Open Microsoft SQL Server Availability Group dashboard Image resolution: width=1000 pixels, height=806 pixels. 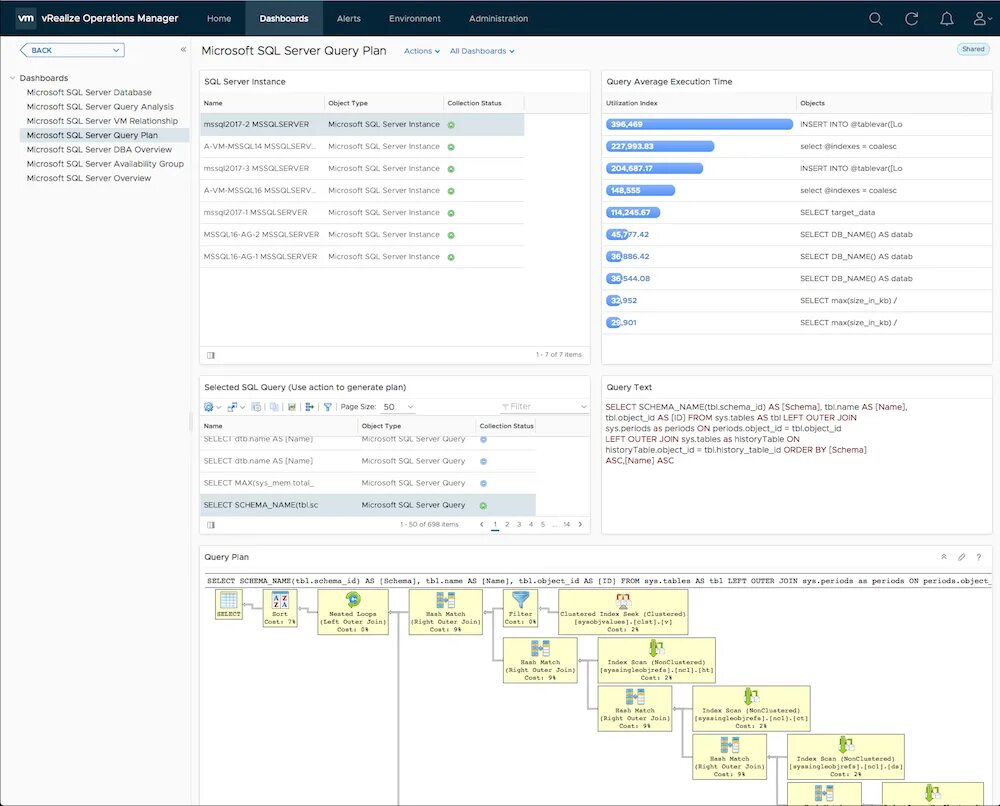105,164
